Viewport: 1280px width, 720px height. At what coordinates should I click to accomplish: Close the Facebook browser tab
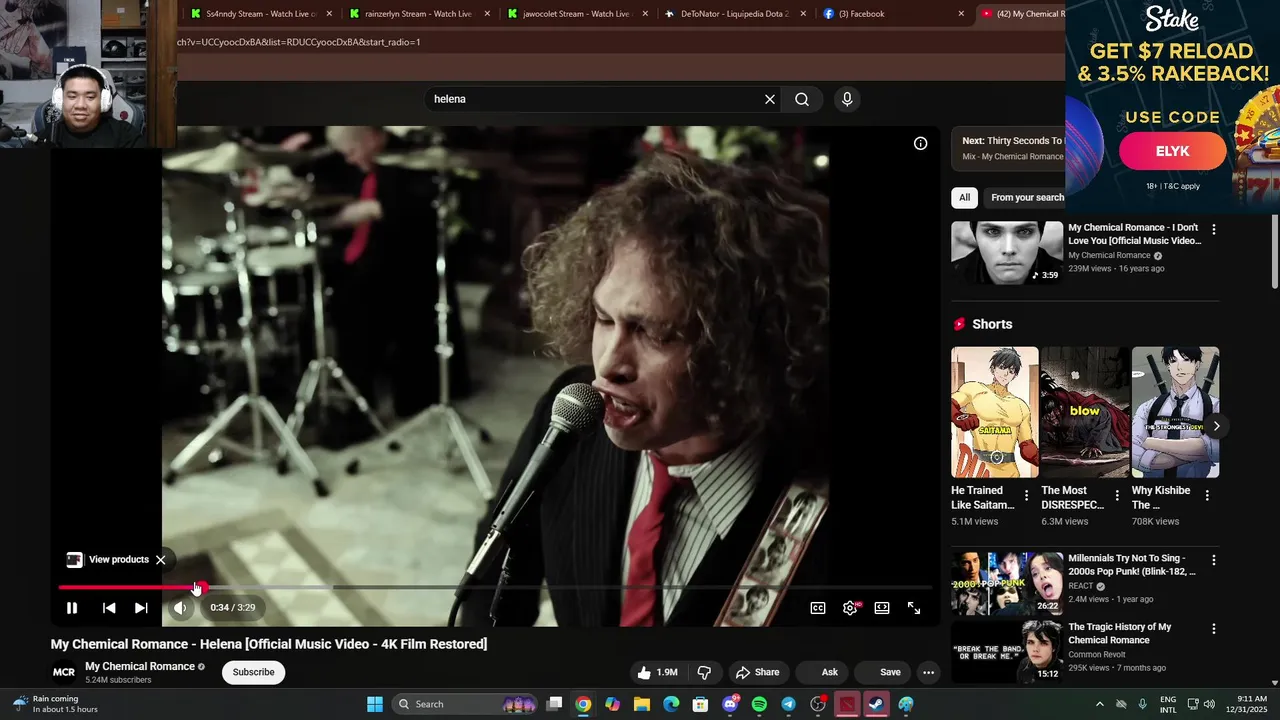click(x=961, y=14)
